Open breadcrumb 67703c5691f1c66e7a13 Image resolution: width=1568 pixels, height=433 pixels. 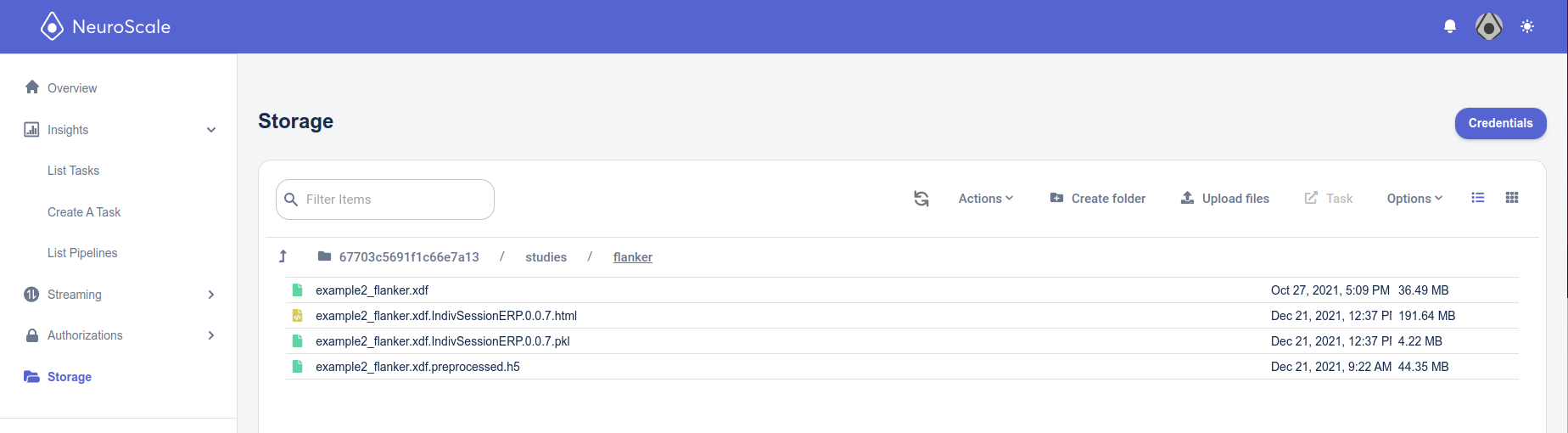coord(409,257)
